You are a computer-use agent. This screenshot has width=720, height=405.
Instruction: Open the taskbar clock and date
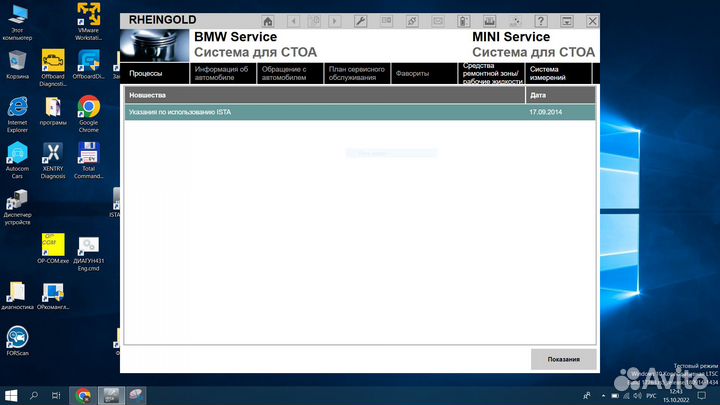tap(676, 396)
